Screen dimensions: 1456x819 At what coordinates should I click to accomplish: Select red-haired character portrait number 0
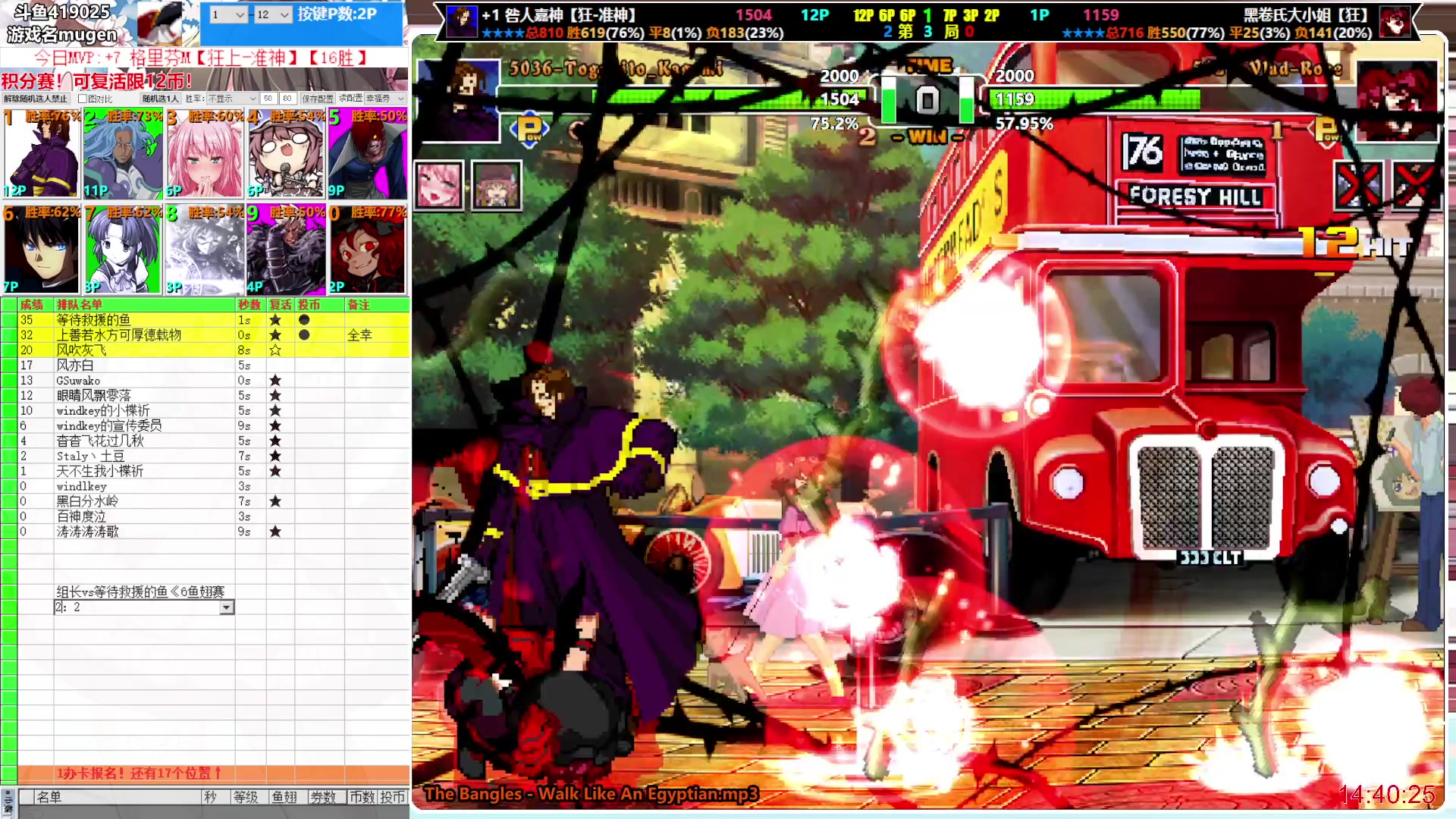tap(368, 249)
